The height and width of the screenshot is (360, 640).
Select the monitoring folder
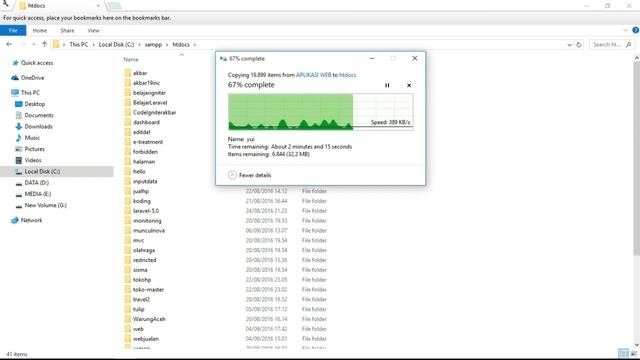143,221
